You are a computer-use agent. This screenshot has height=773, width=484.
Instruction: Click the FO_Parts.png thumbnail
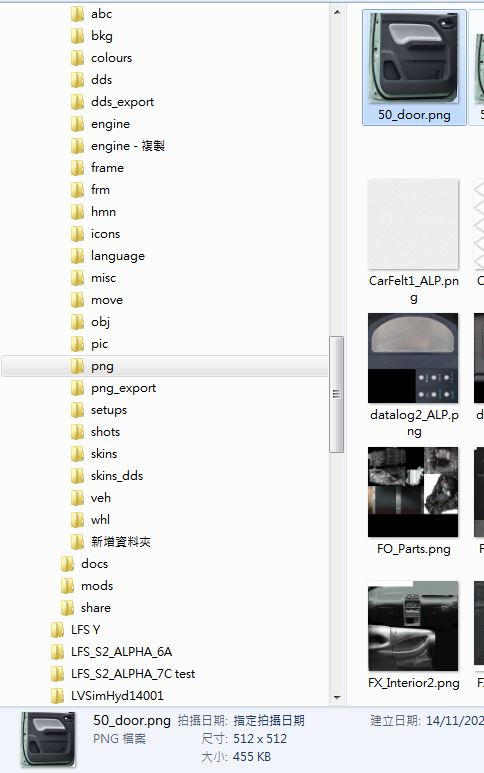[414, 492]
